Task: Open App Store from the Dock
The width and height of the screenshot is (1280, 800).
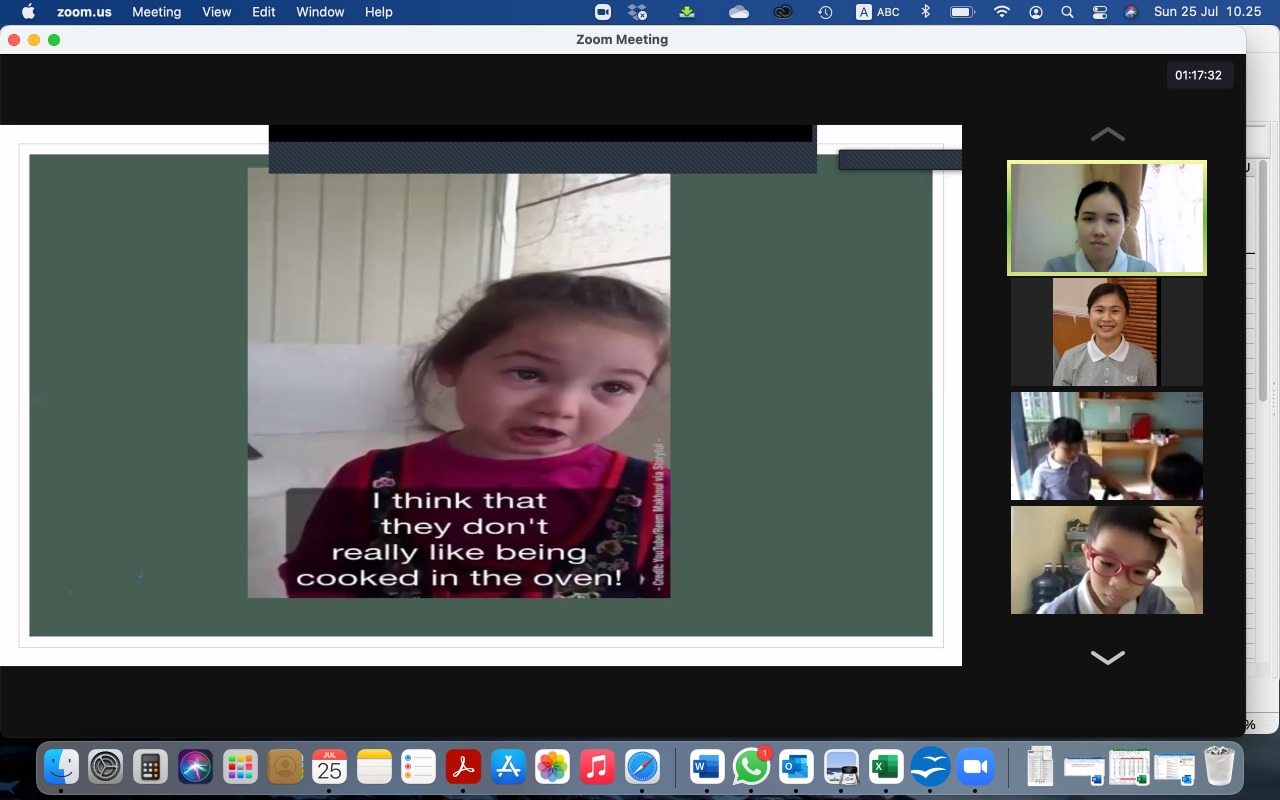Action: tap(508, 767)
